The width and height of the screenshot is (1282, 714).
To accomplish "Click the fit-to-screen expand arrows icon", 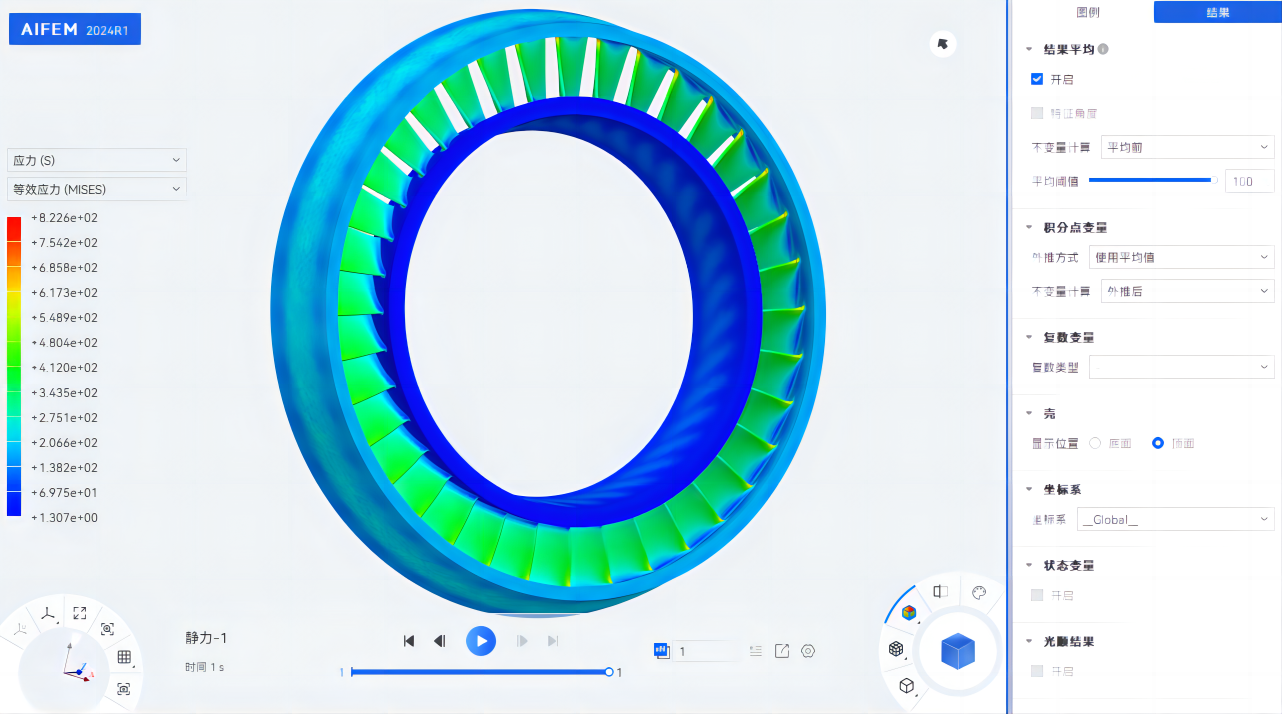I will (80, 613).
